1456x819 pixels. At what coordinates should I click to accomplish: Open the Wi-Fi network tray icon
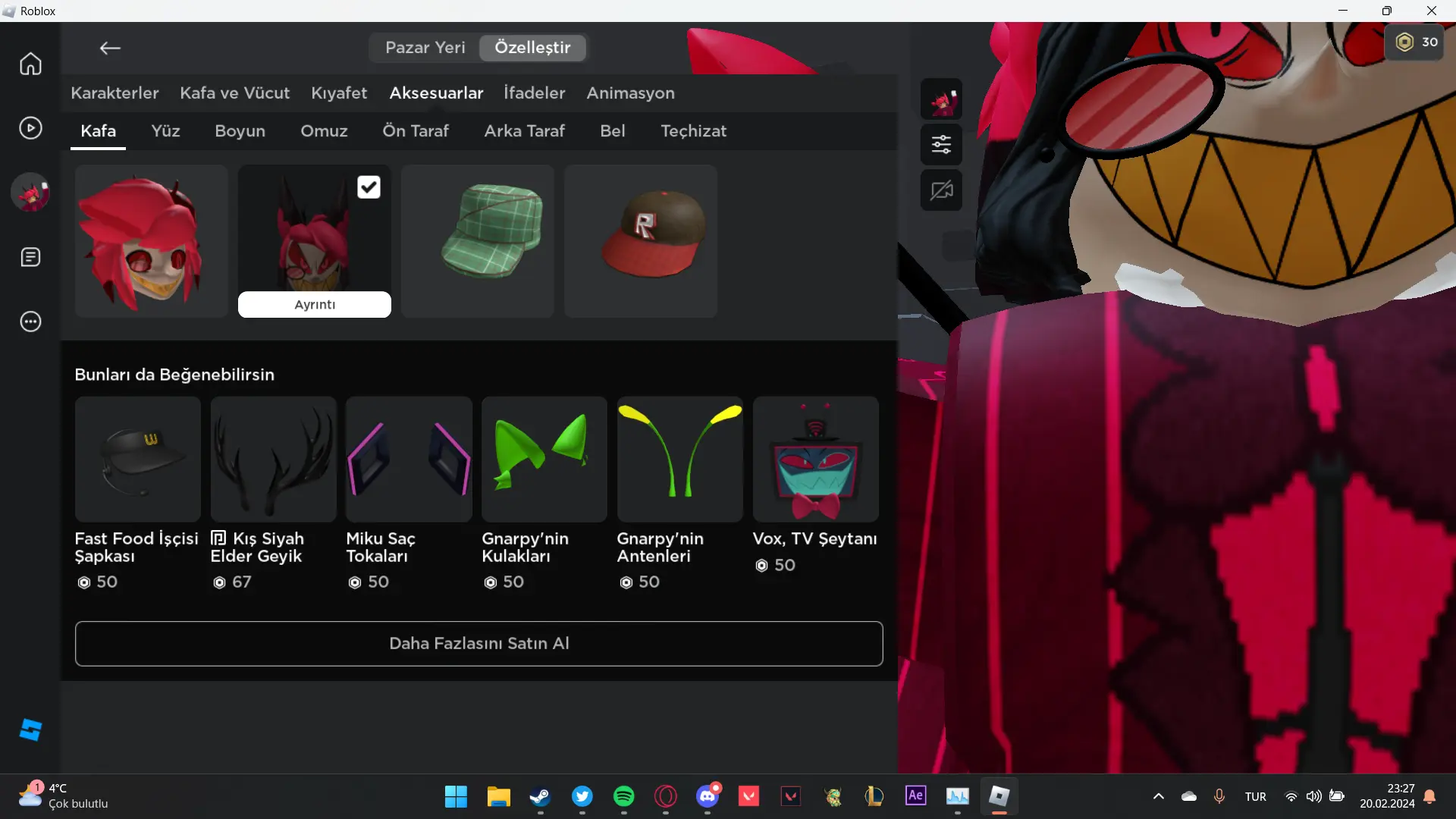pos(1291,796)
